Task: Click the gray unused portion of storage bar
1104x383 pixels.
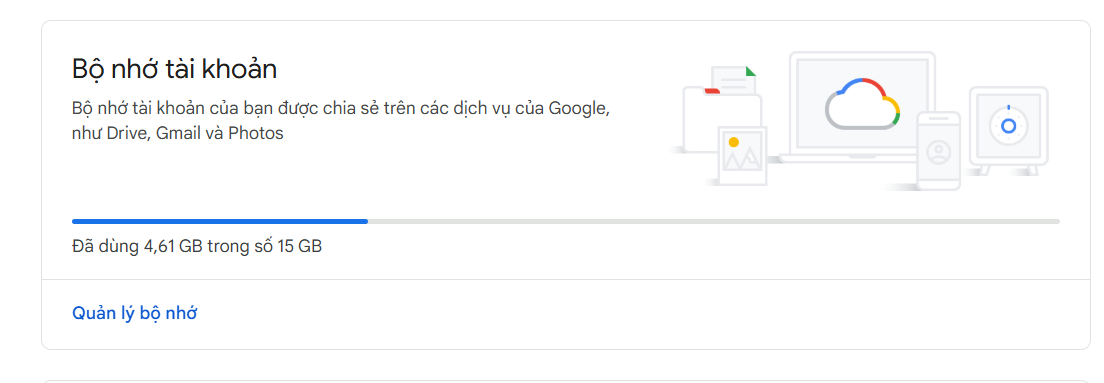Action: click(x=714, y=221)
